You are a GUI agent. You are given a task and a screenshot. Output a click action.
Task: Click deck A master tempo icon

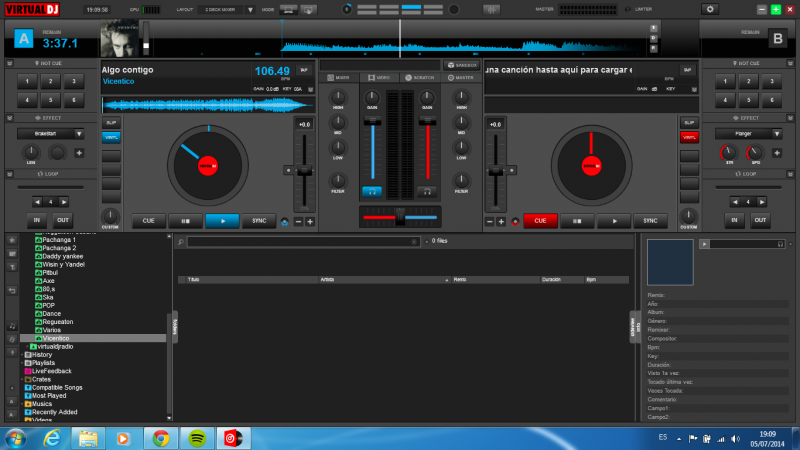point(285,221)
